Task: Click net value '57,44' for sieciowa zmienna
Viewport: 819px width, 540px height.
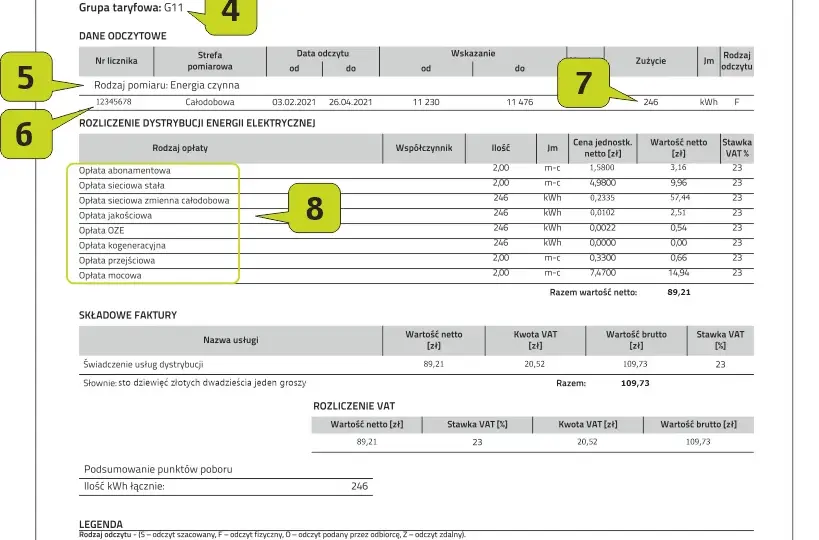Action: pos(680,198)
